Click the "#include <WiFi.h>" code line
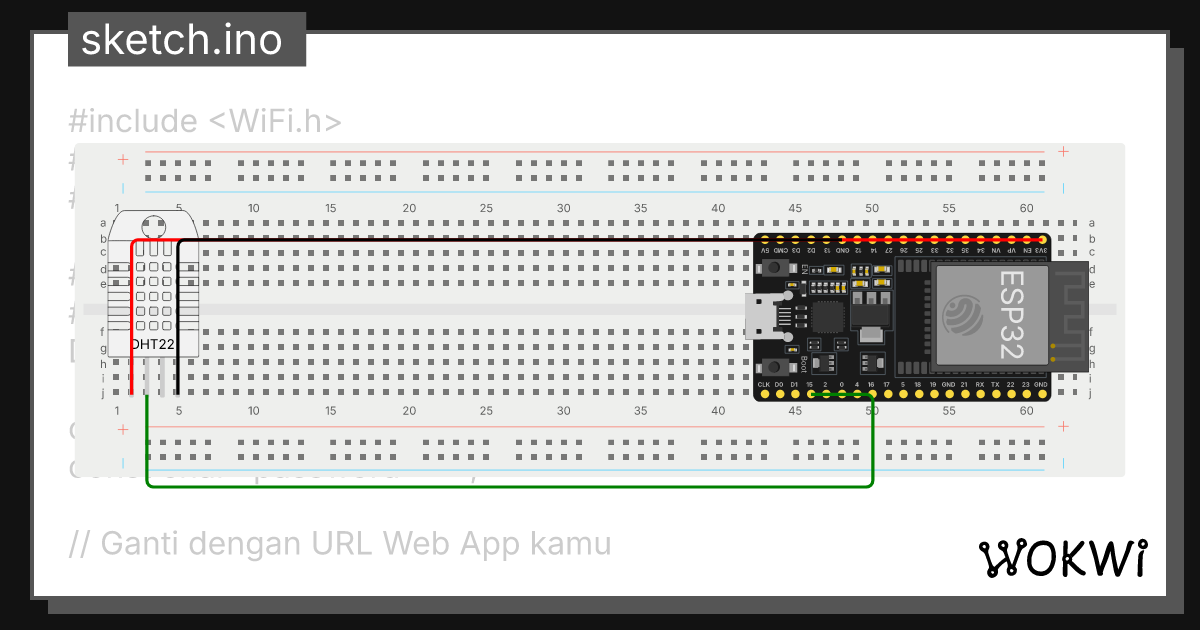Viewport: 1200px width, 630px height. pos(205,121)
